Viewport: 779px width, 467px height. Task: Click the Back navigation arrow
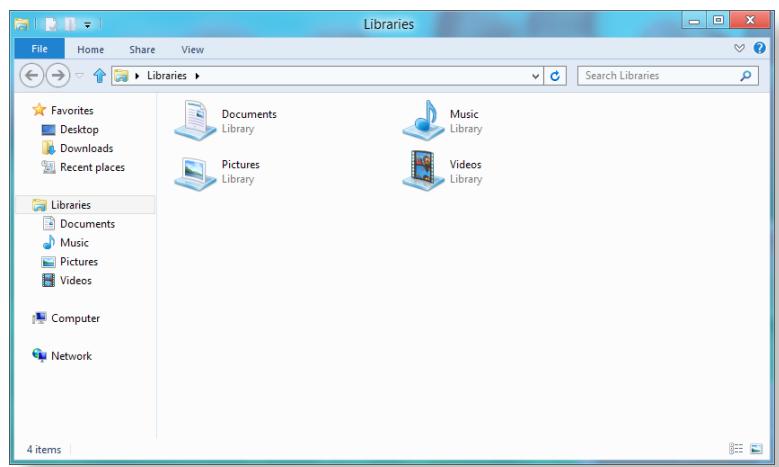click(31, 76)
